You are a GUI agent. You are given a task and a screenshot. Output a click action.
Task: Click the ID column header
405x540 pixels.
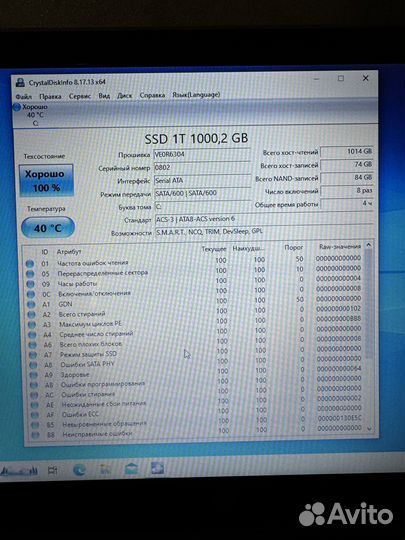[x=44, y=252]
